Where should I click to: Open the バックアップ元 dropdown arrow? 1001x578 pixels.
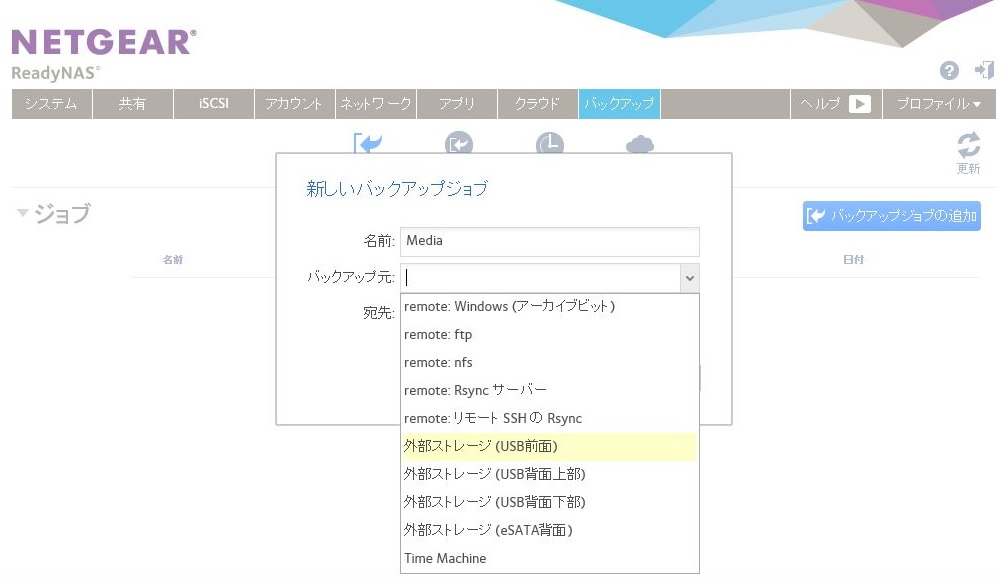(x=689, y=278)
